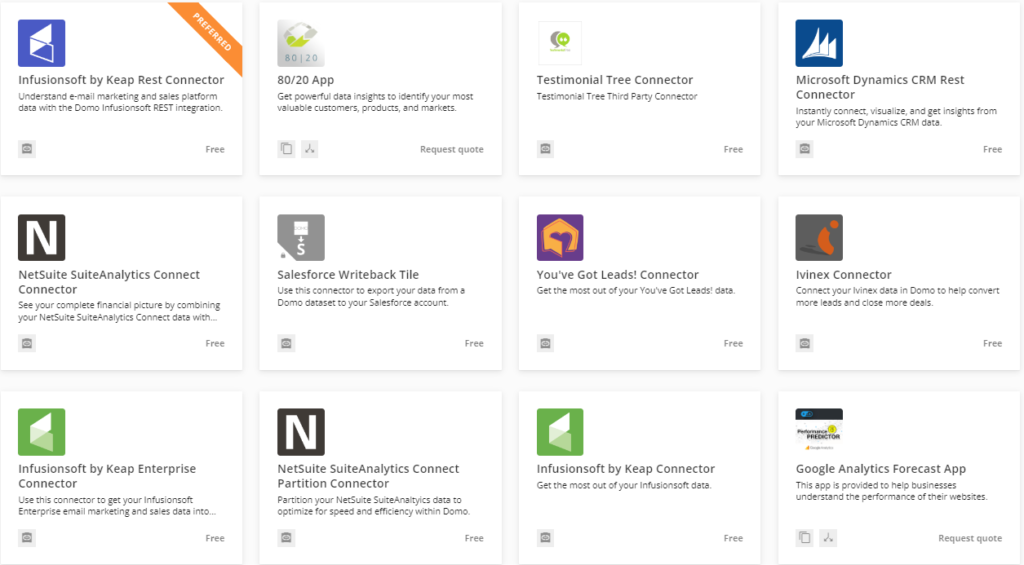The width and height of the screenshot is (1024, 565).
Task: Click the card type icon under 80/20 App
Action: [x=286, y=149]
